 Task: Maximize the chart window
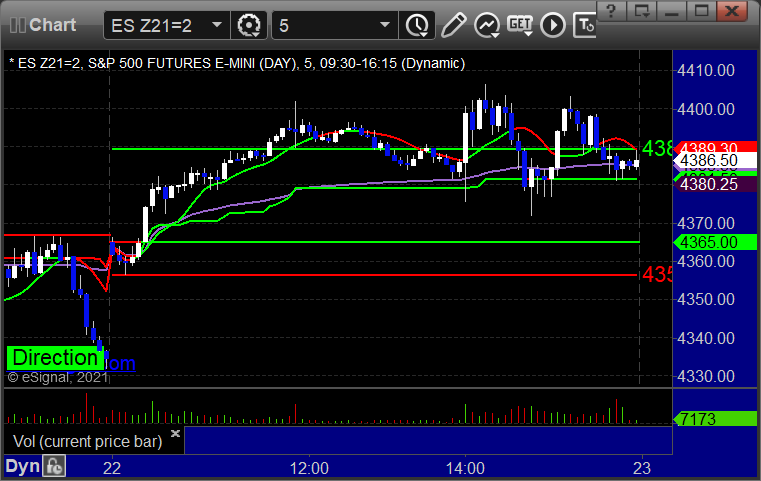tap(701, 11)
